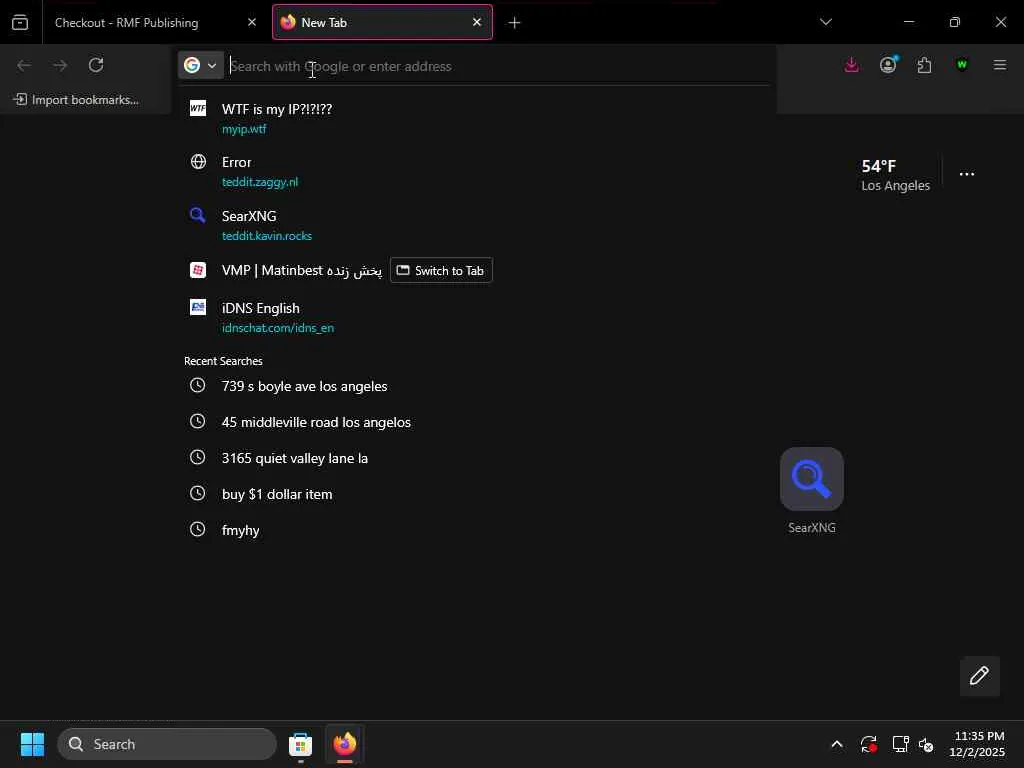
Task: Show hidden system tray icons
Action: click(x=837, y=744)
